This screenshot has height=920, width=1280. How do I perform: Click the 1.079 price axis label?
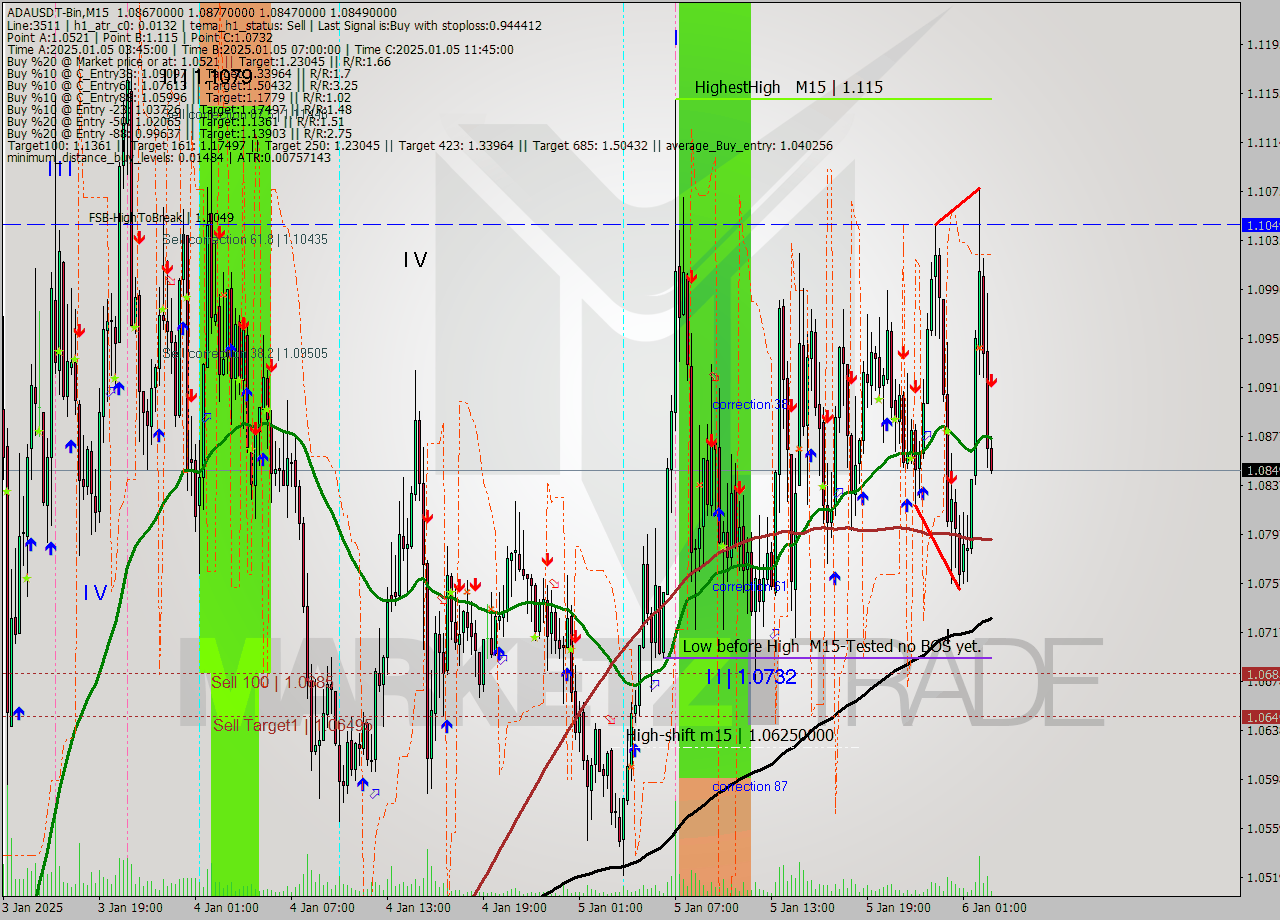(x=1262, y=534)
